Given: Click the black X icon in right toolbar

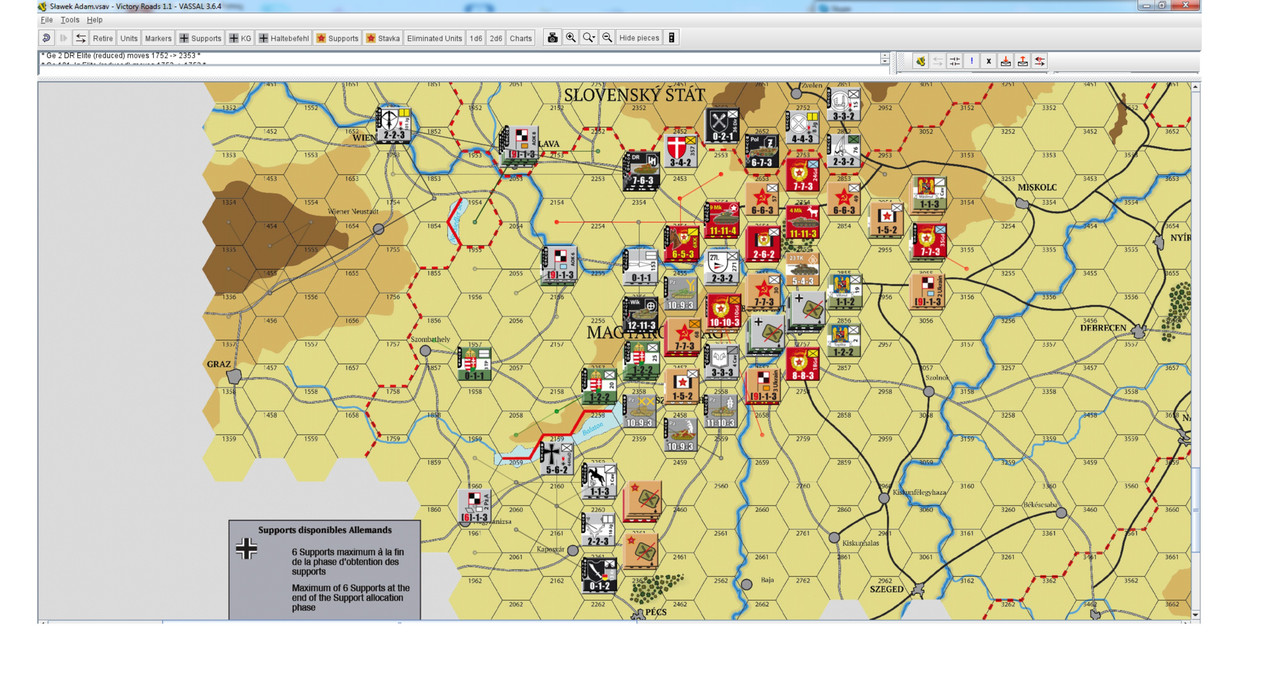Looking at the screenshot, I should click(989, 61).
